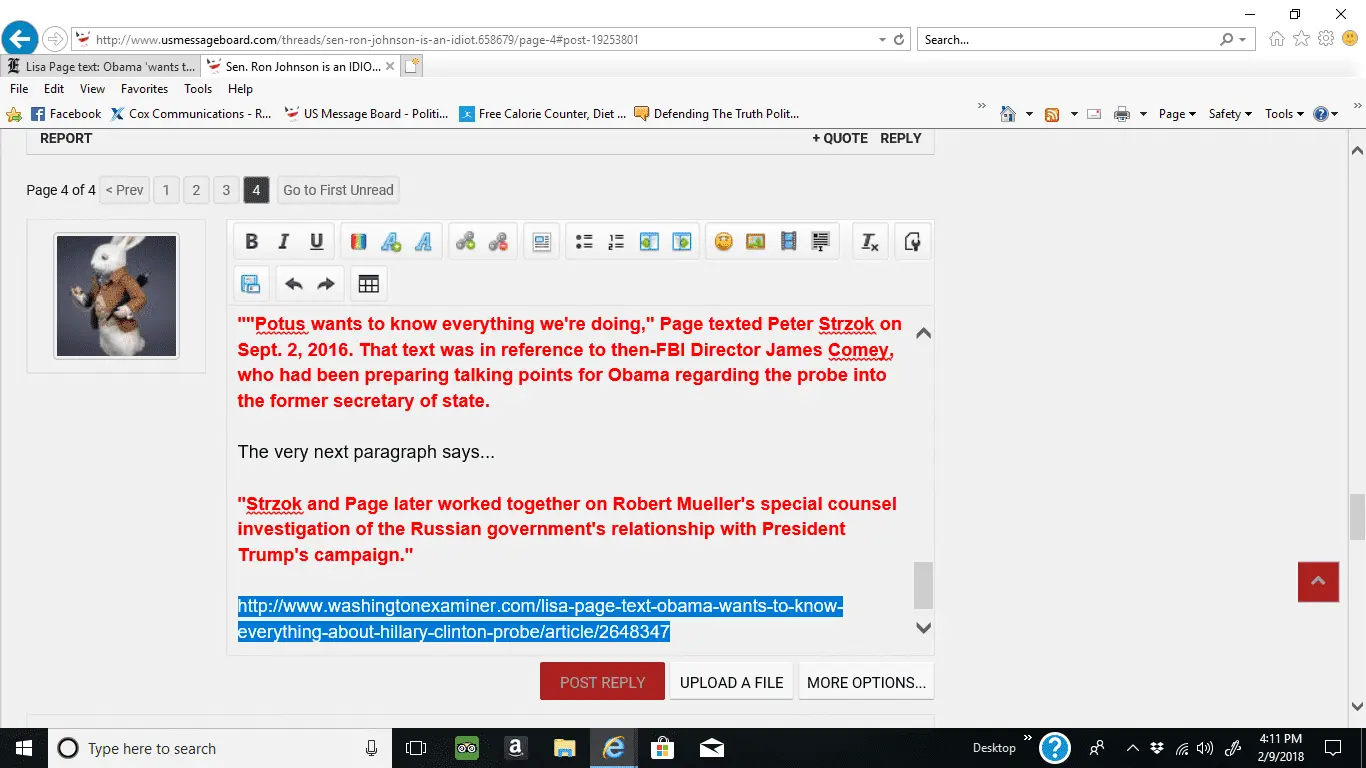The width and height of the screenshot is (1366, 768).
Task: Open the address bar history dropdown
Action: tap(882, 40)
